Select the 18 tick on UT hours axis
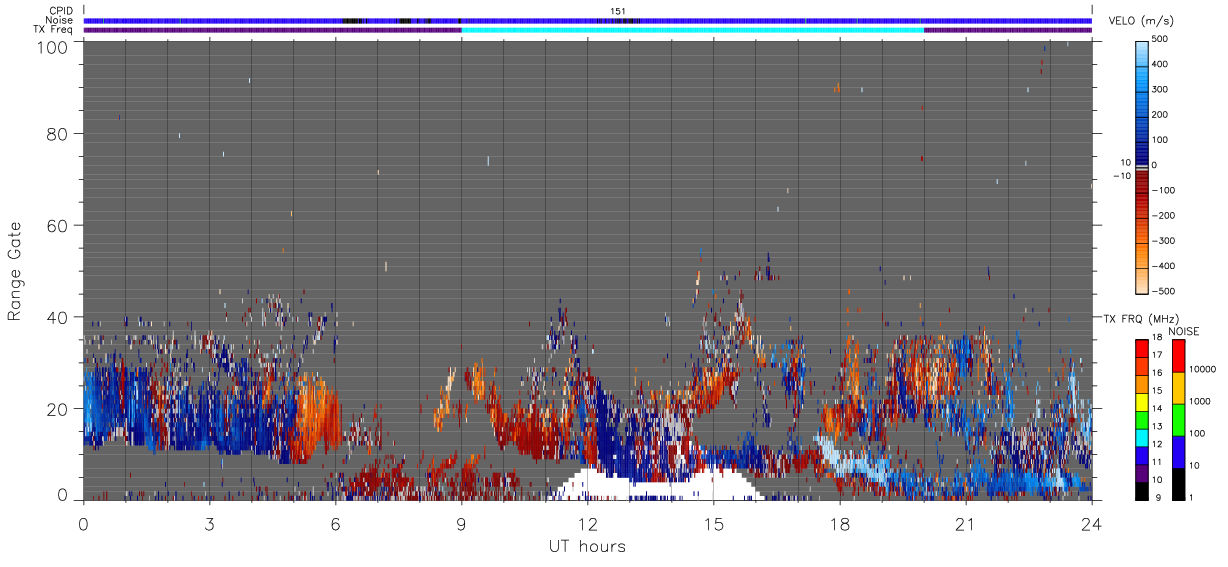1228x567 pixels. click(839, 523)
